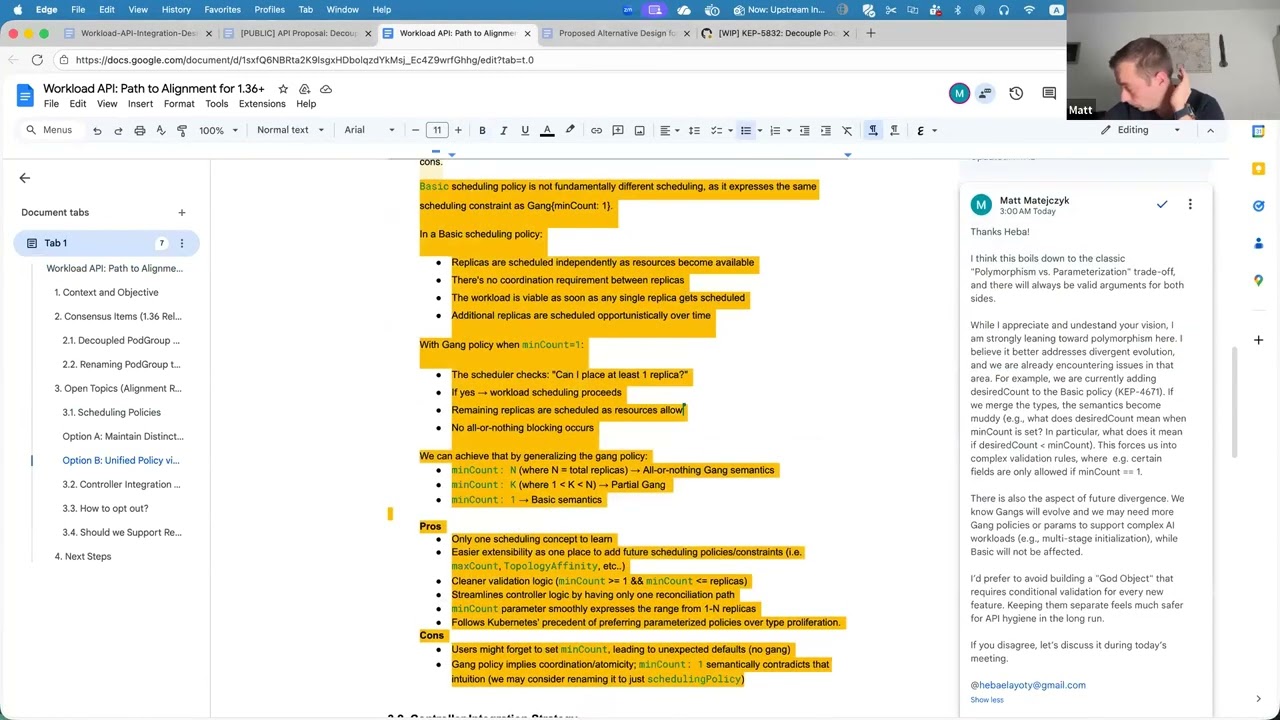Reload the page in Edge
1280x720 pixels.
pos(37,60)
